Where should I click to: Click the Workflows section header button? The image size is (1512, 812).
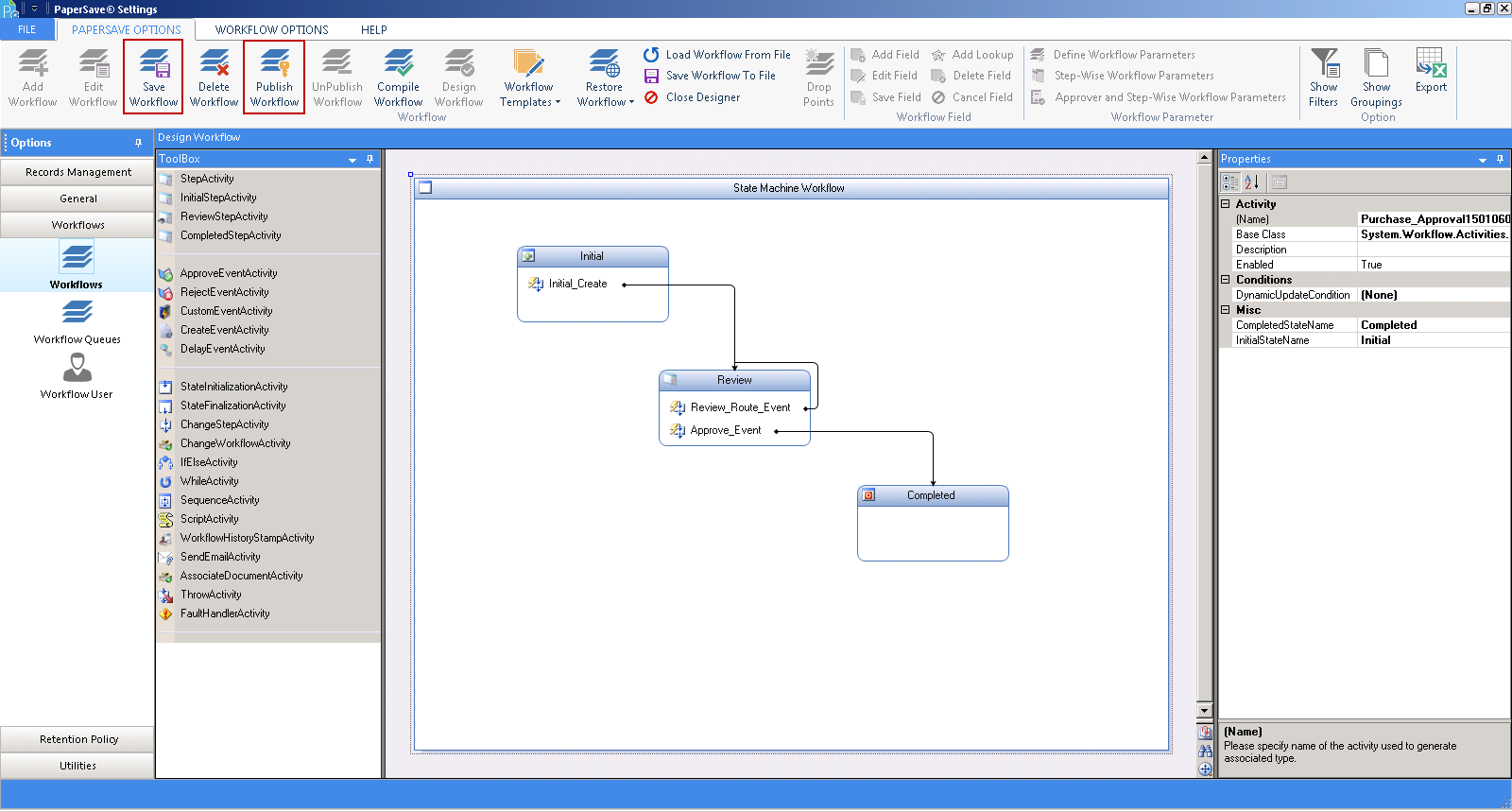[x=77, y=225]
